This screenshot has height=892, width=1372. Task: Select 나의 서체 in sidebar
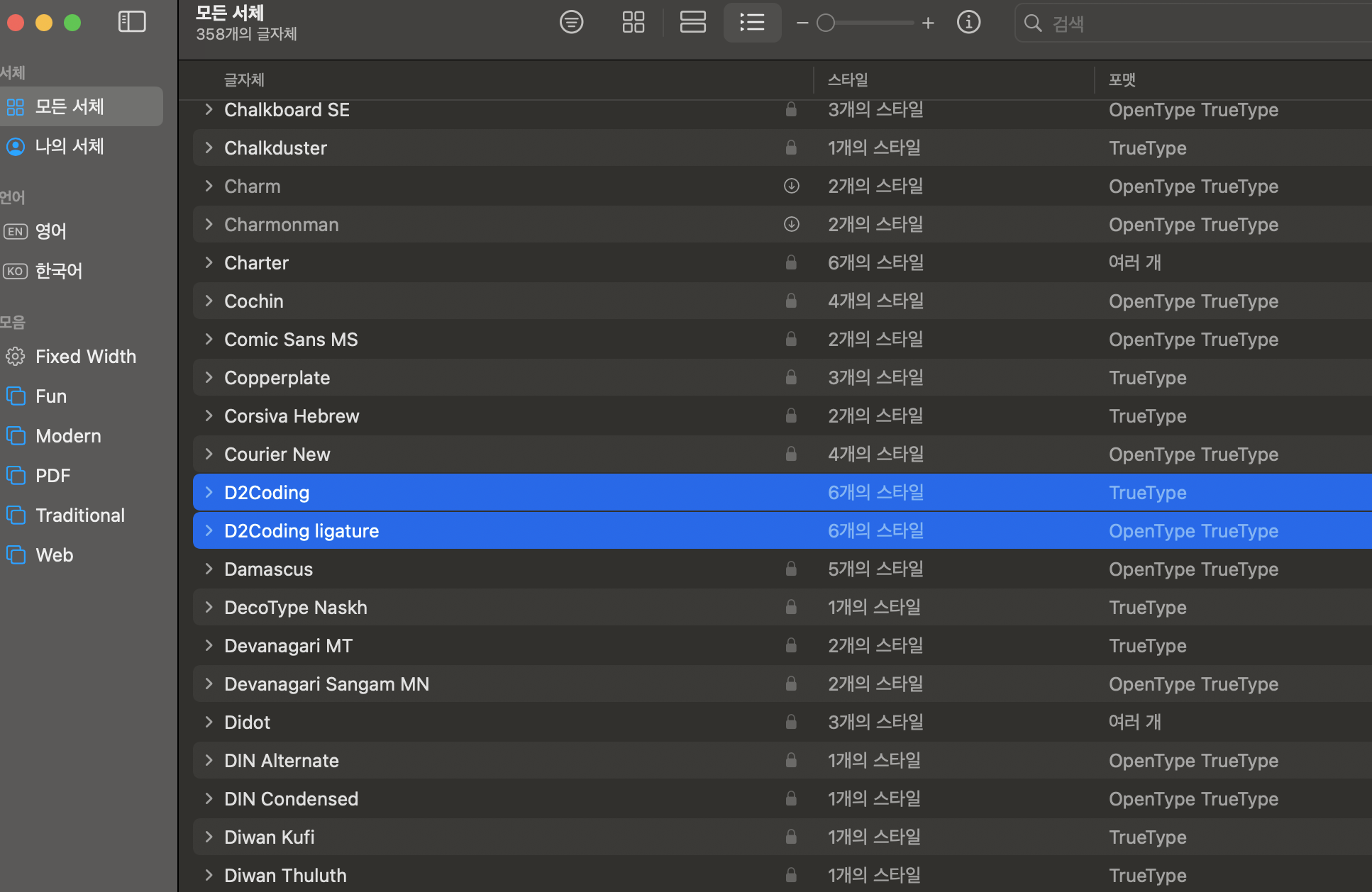tap(81, 146)
